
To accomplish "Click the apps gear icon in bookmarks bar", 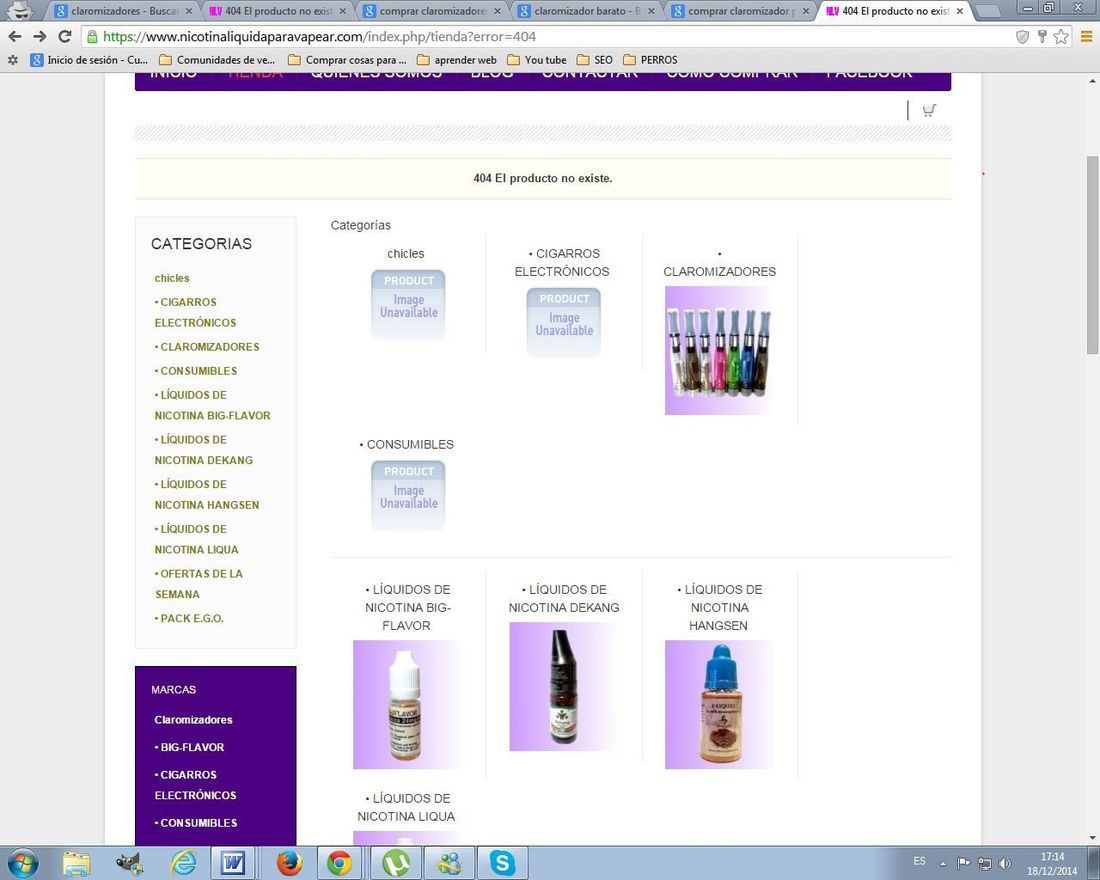I will pos(13,60).
